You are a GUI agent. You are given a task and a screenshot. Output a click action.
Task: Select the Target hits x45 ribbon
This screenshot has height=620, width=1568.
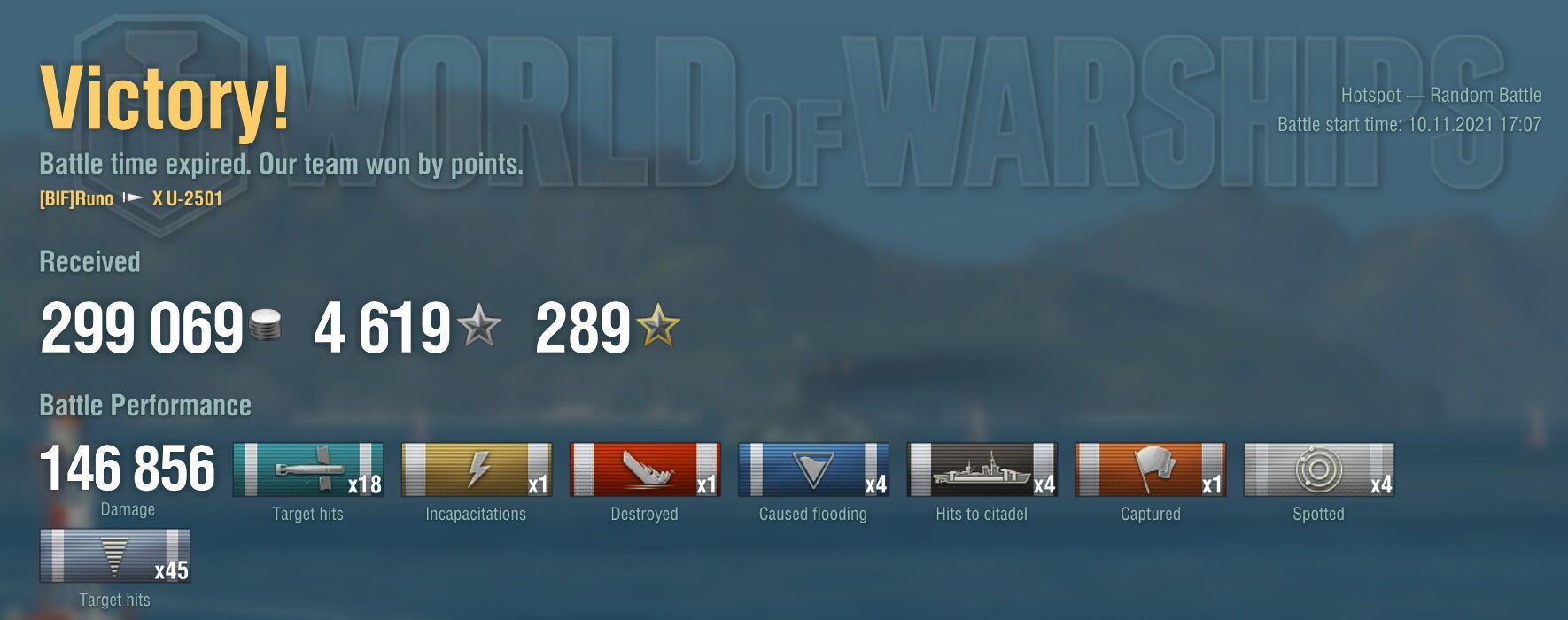[115, 555]
